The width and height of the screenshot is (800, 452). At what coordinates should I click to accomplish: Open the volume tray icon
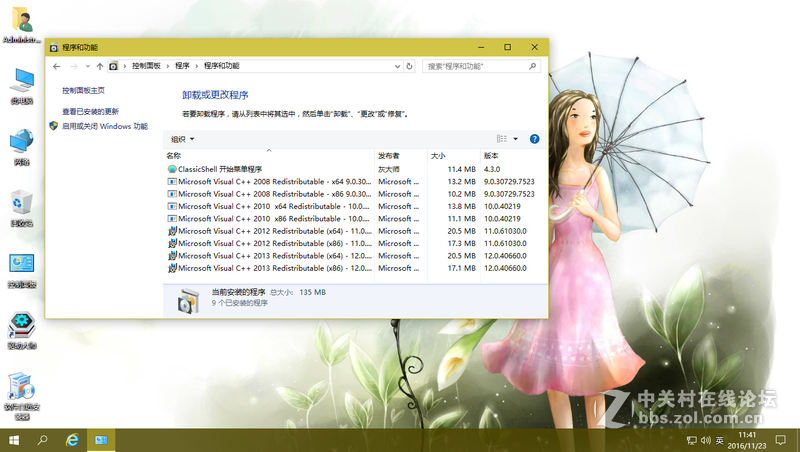pos(706,440)
